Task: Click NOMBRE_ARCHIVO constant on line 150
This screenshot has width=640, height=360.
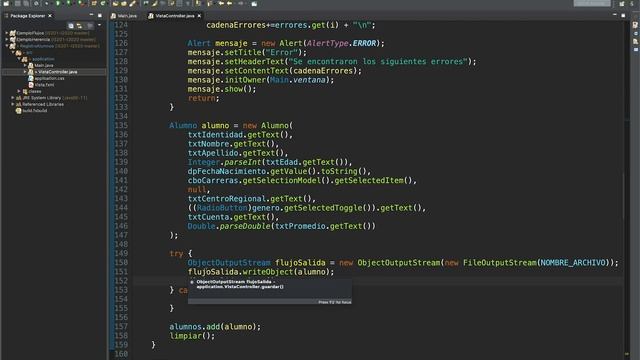Action: 573,263
